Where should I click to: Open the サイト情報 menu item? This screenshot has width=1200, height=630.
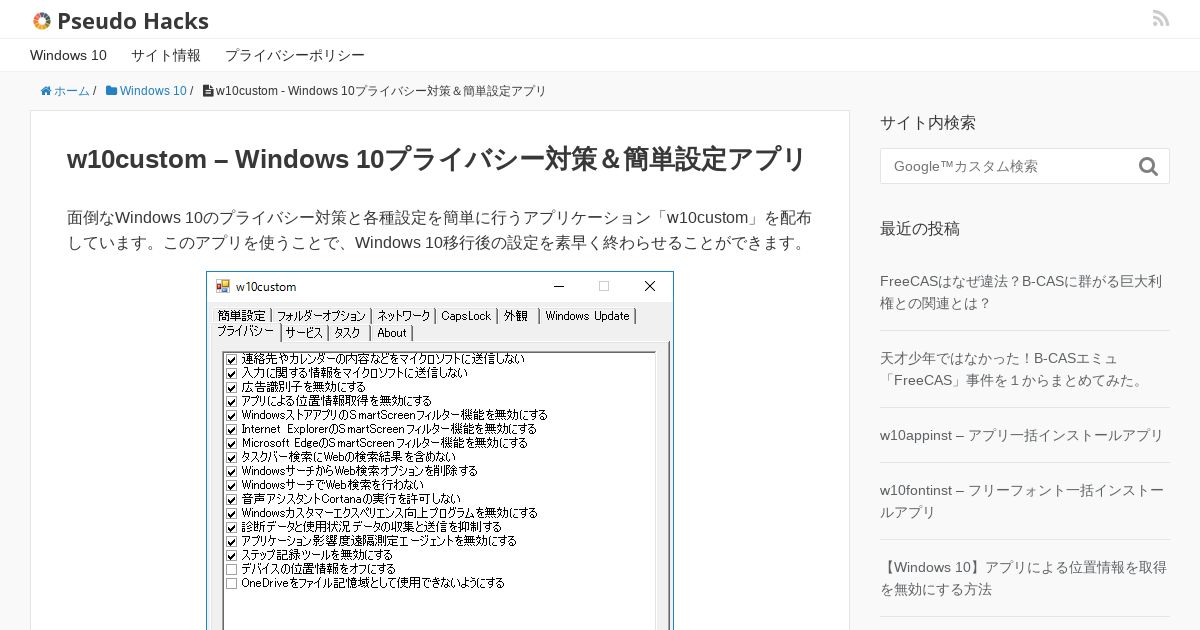click(x=166, y=55)
